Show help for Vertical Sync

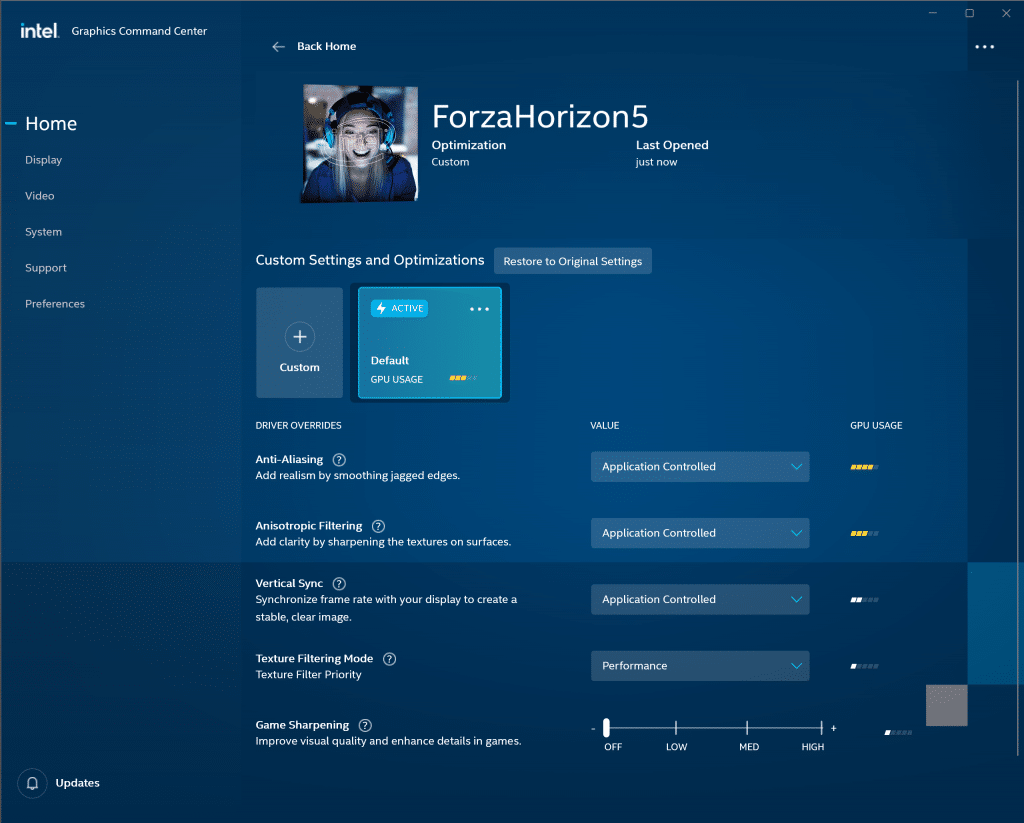(x=339, y=584)
